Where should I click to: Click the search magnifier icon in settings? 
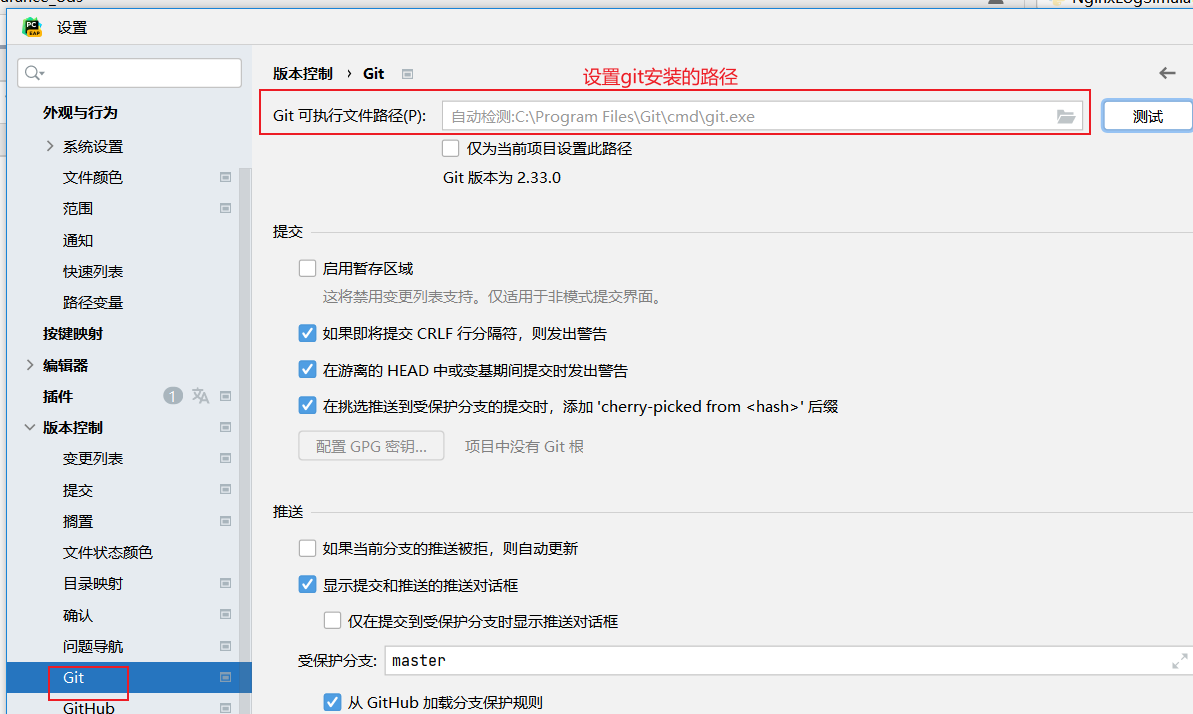point(31,72)
